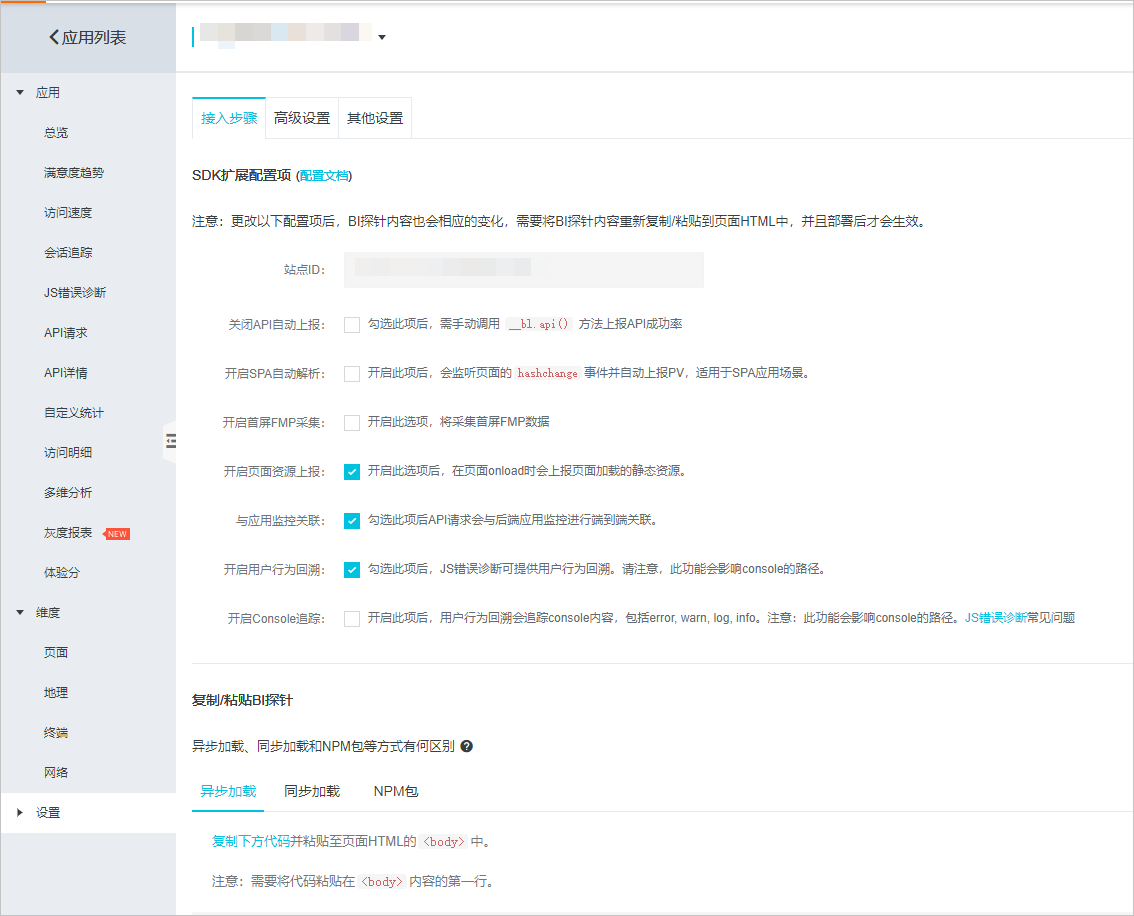1134x916 pixels.
Task: Open 自定义统计 in the sidebar
Action: [x=74, y=413]
